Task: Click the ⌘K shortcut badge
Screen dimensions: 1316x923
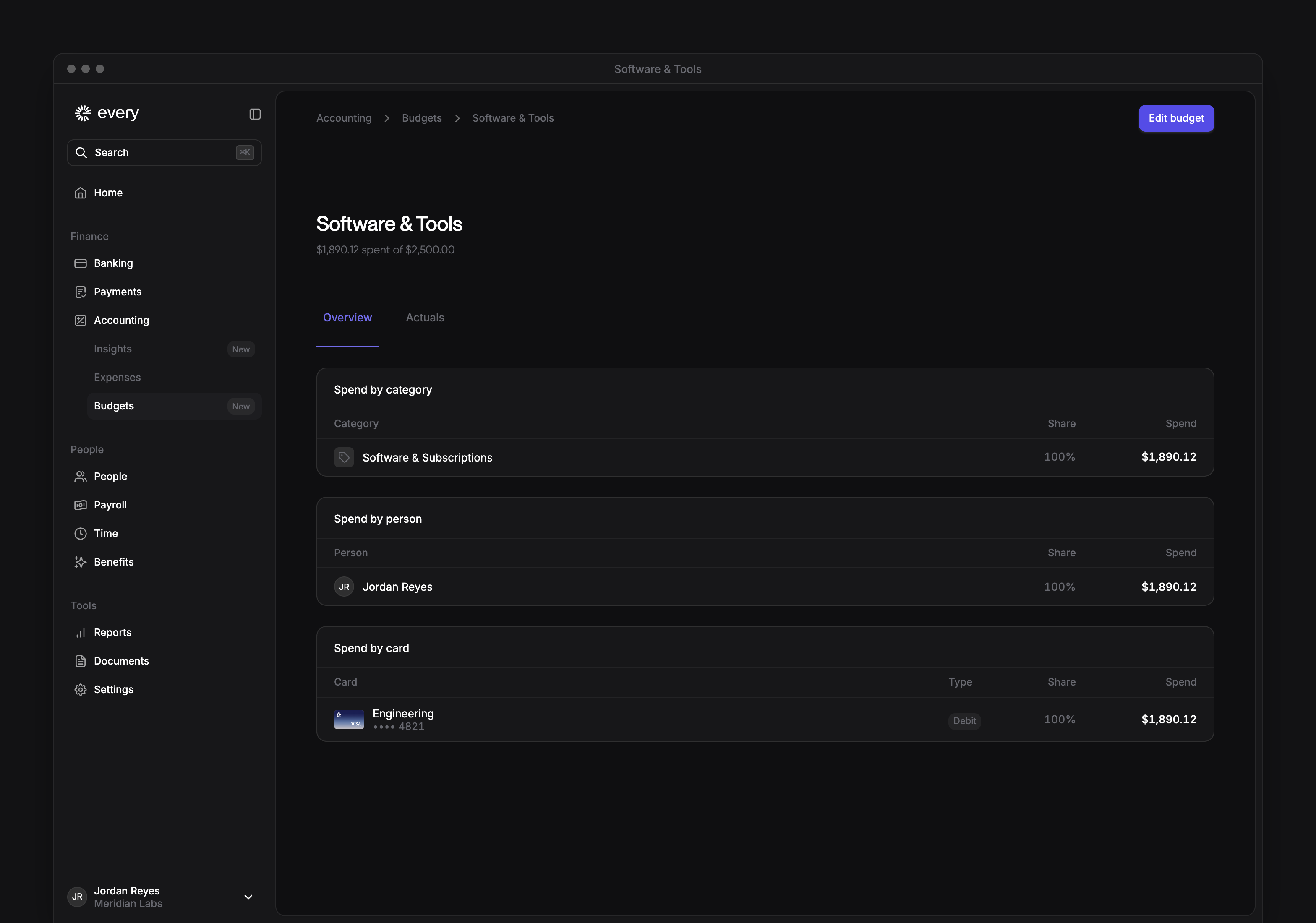Action: 245,152
